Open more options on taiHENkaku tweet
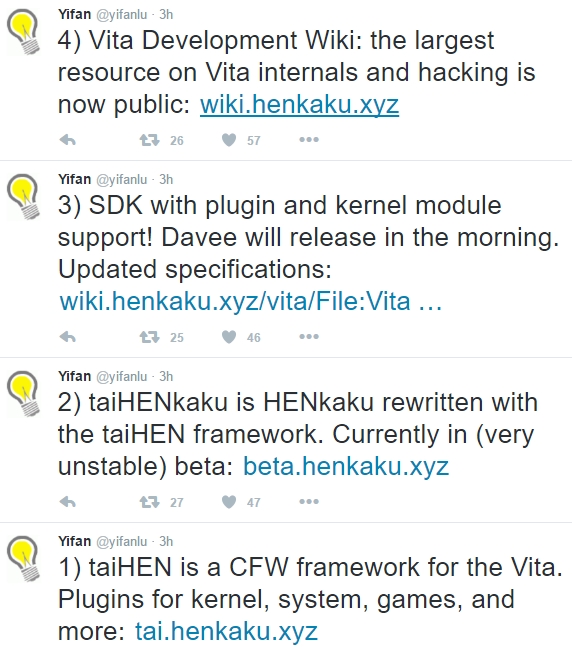This screenshot has height=650, width=572. click(x=309, y=502)
